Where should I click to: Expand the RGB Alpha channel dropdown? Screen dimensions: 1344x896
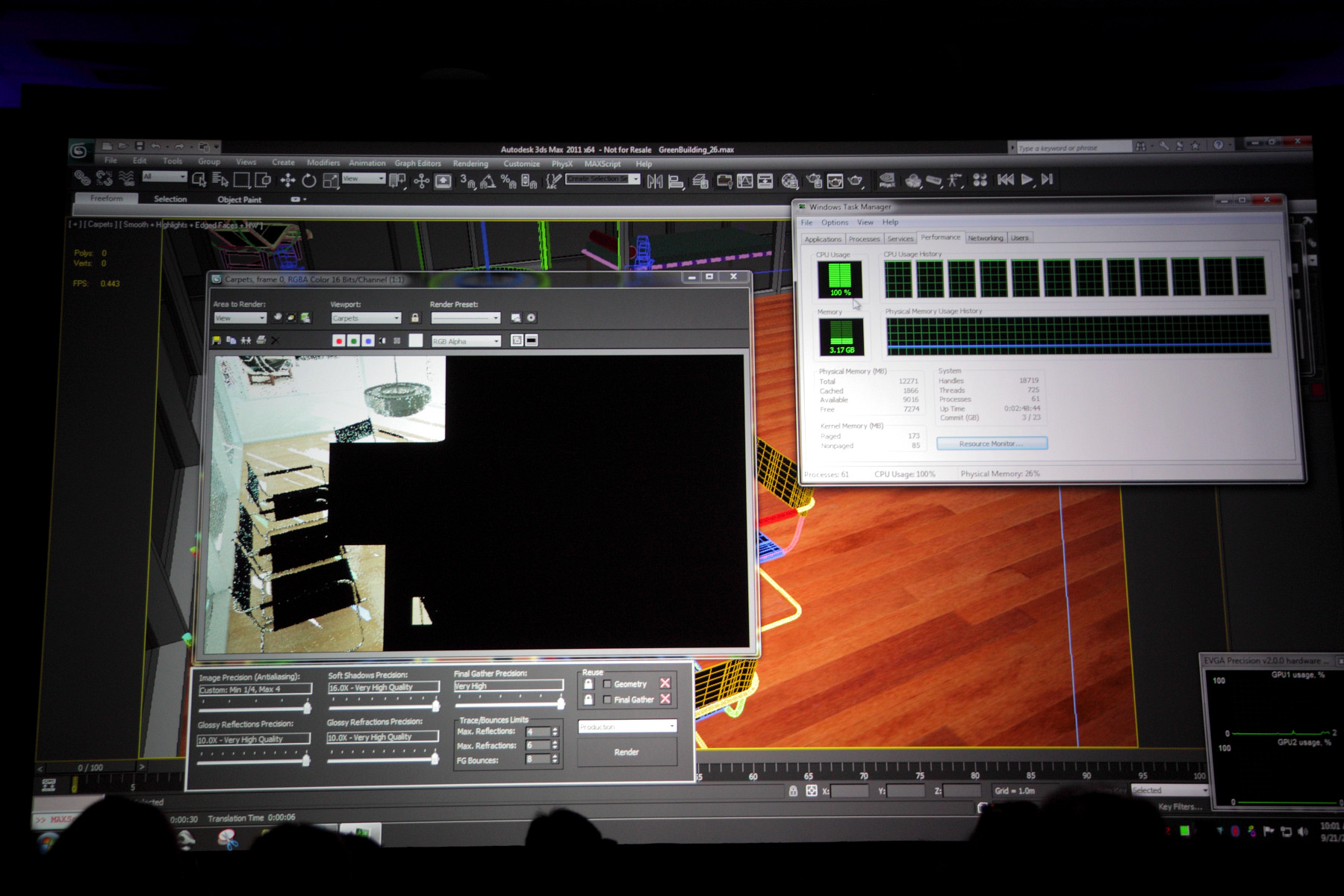click(x=466, y=341)
